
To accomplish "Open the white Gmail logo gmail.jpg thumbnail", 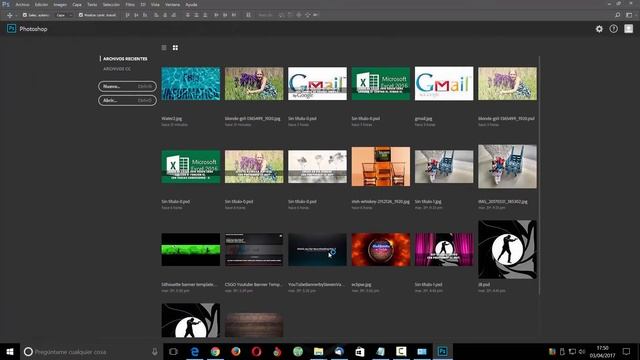I will point(444,84).
